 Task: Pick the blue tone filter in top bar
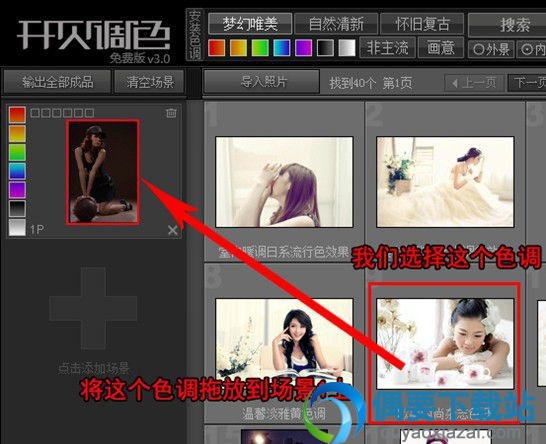click(x=282, y=47)
